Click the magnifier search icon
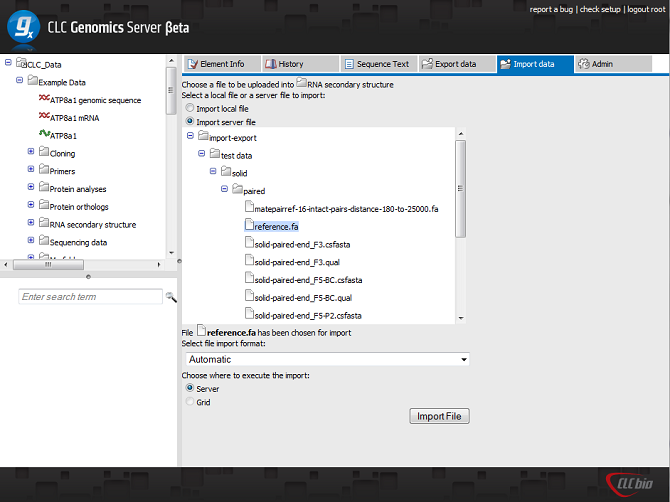This screenshot has width=670, height=502. (171, 297)
